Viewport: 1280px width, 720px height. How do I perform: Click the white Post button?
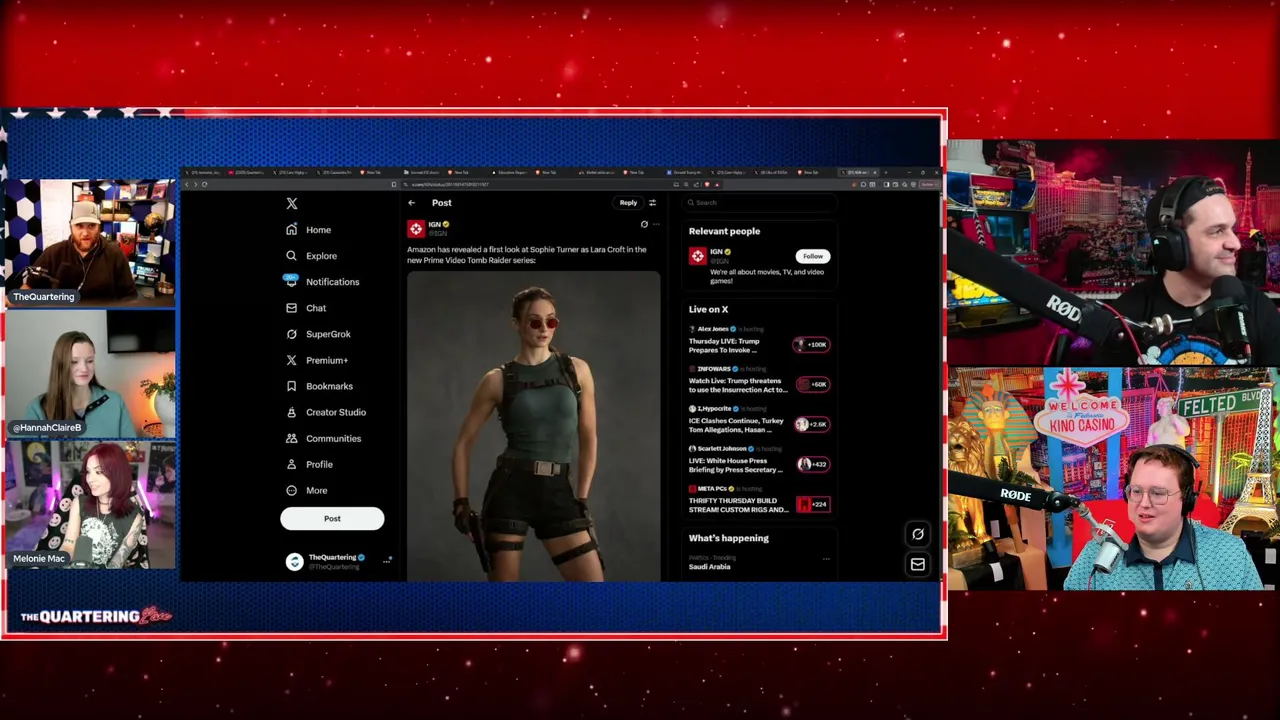(x=332, y=518)
